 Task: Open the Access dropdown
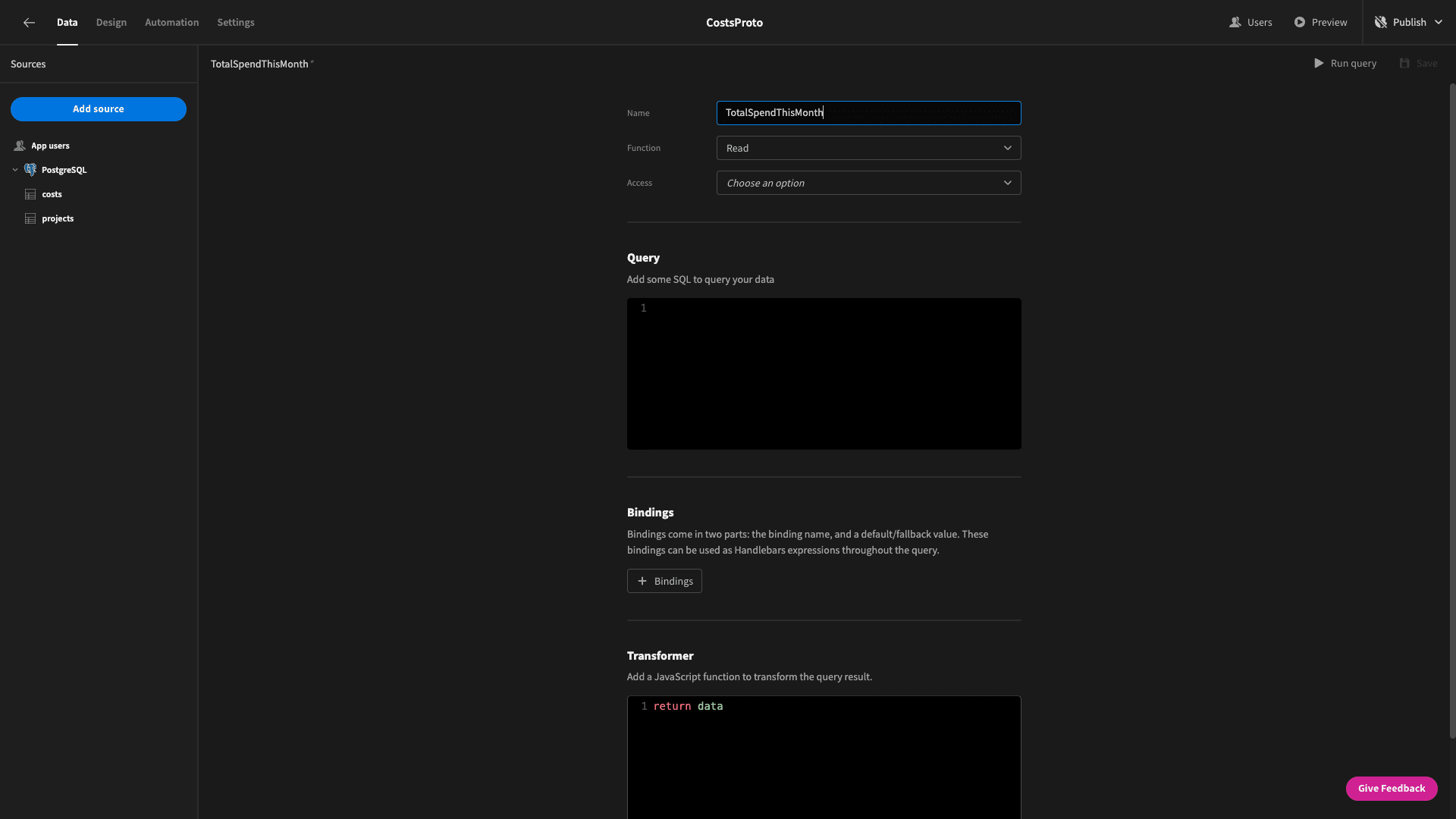868,183
